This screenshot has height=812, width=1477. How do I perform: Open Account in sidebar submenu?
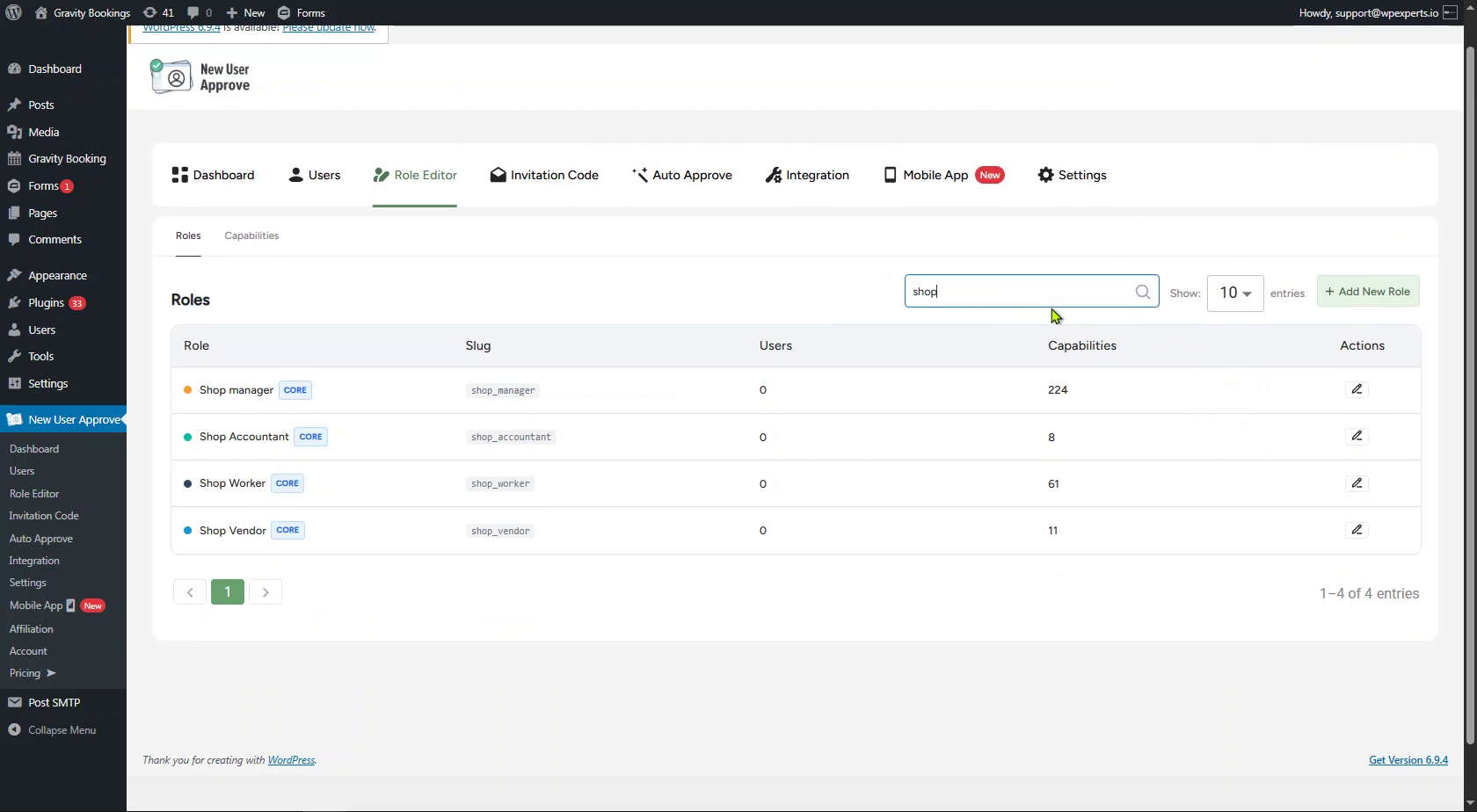coord(28,651)
